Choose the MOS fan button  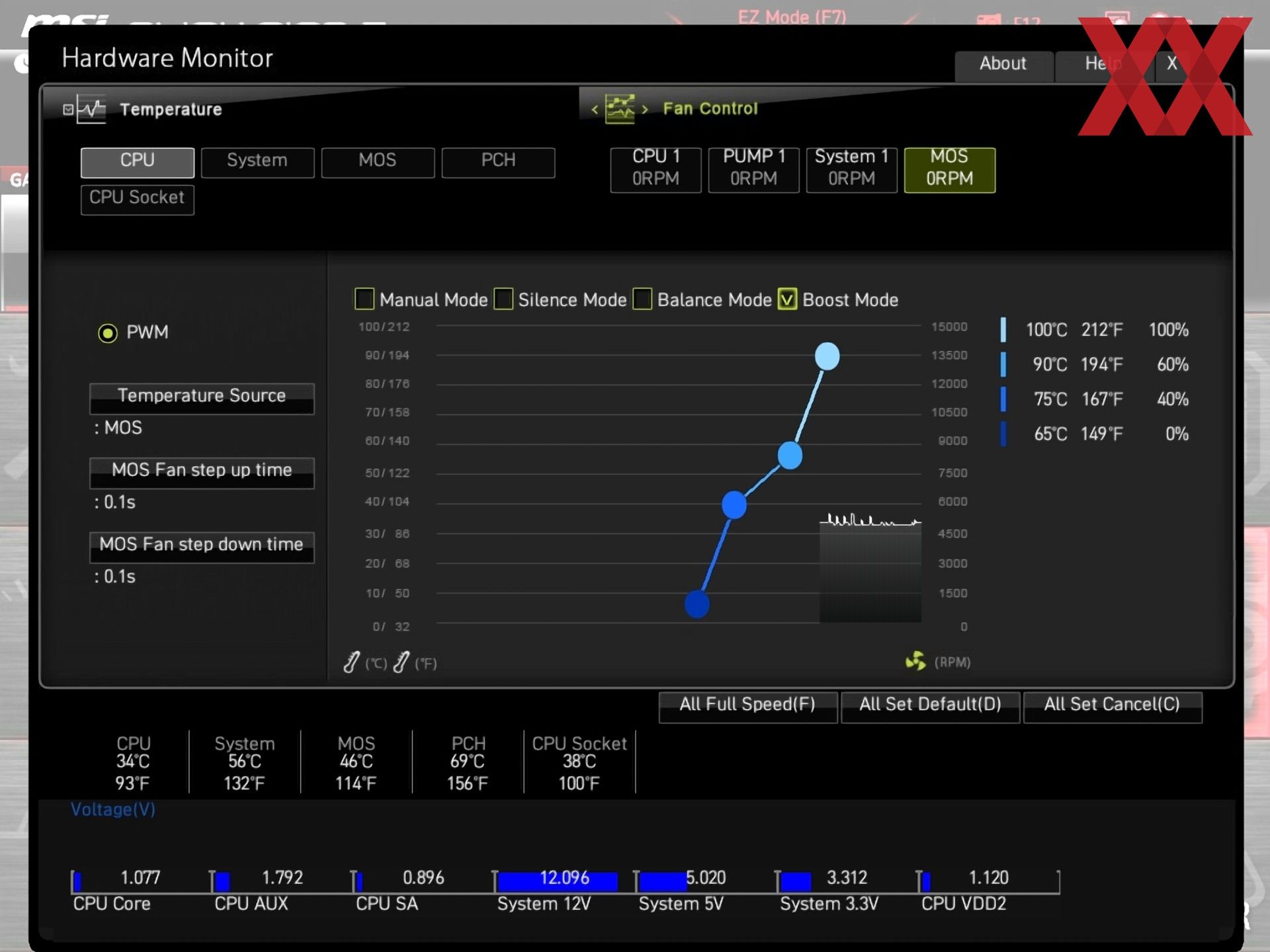pos(950,170)
